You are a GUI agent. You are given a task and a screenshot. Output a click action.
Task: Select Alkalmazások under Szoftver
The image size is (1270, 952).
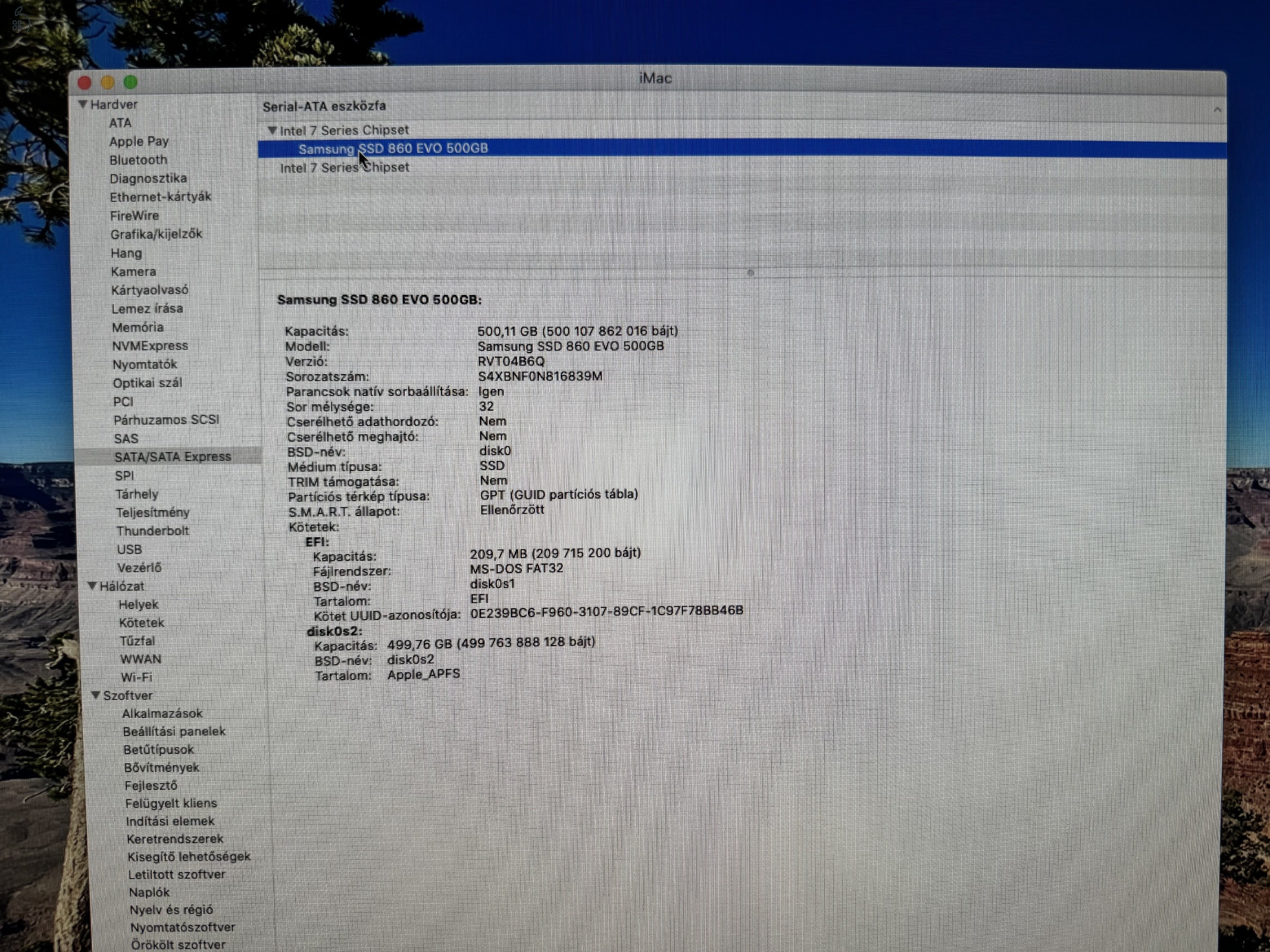point(163,713)
